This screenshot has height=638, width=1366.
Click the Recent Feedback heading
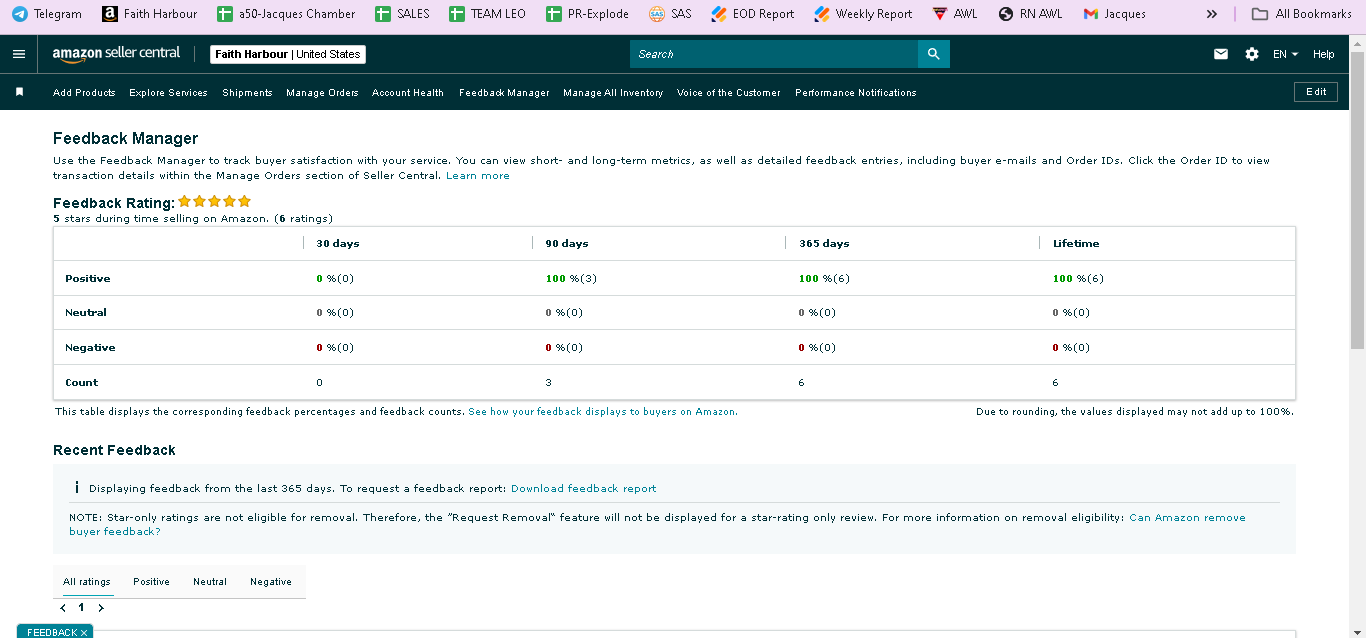coord(114,450)
